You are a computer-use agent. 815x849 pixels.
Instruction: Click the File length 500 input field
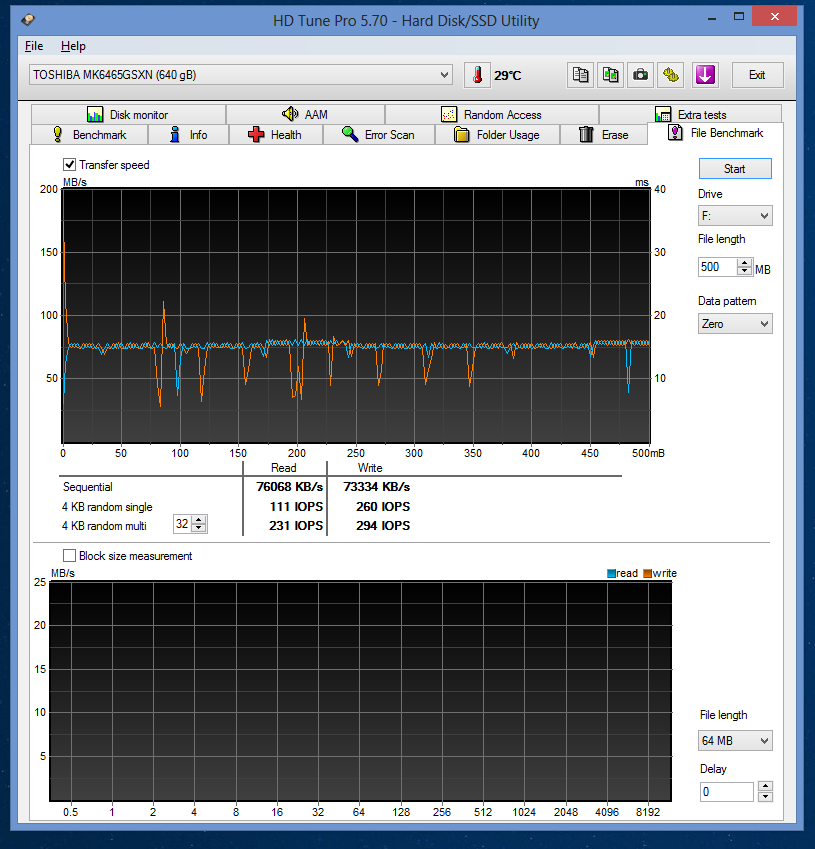[717, 267]
